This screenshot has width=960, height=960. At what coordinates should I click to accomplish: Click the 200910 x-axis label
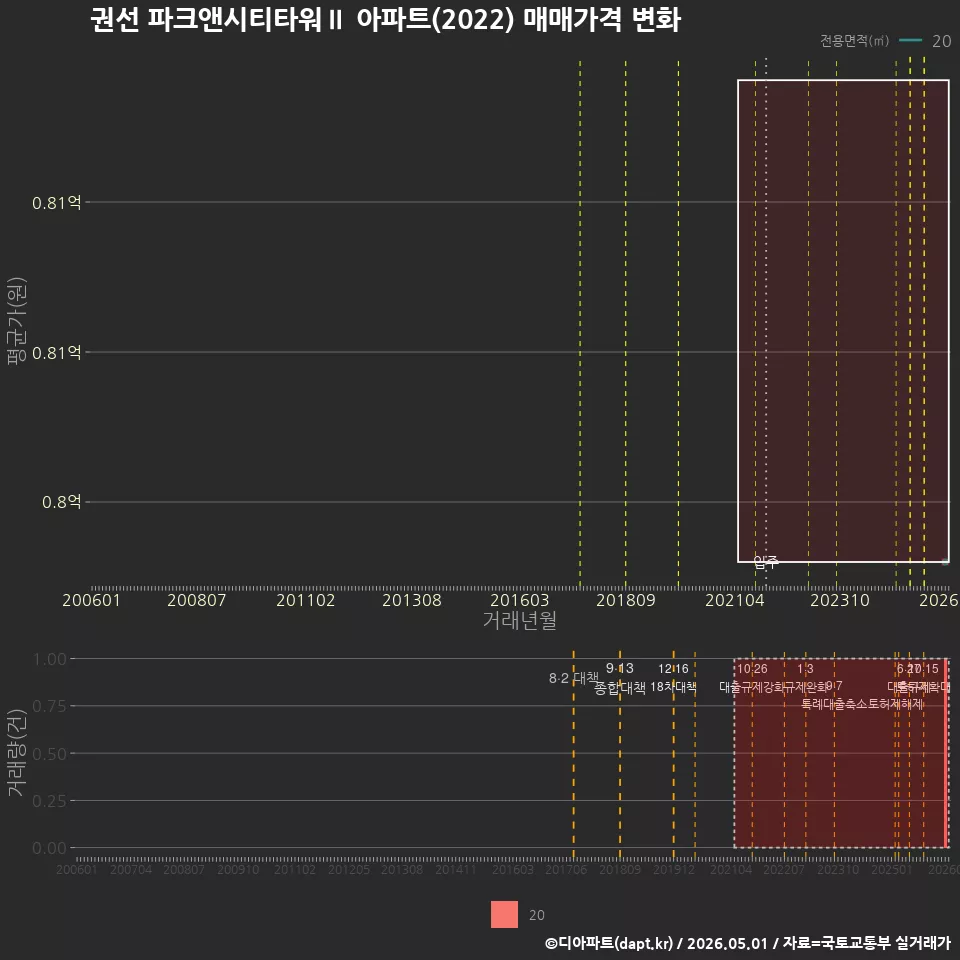[x=238, y=869]
